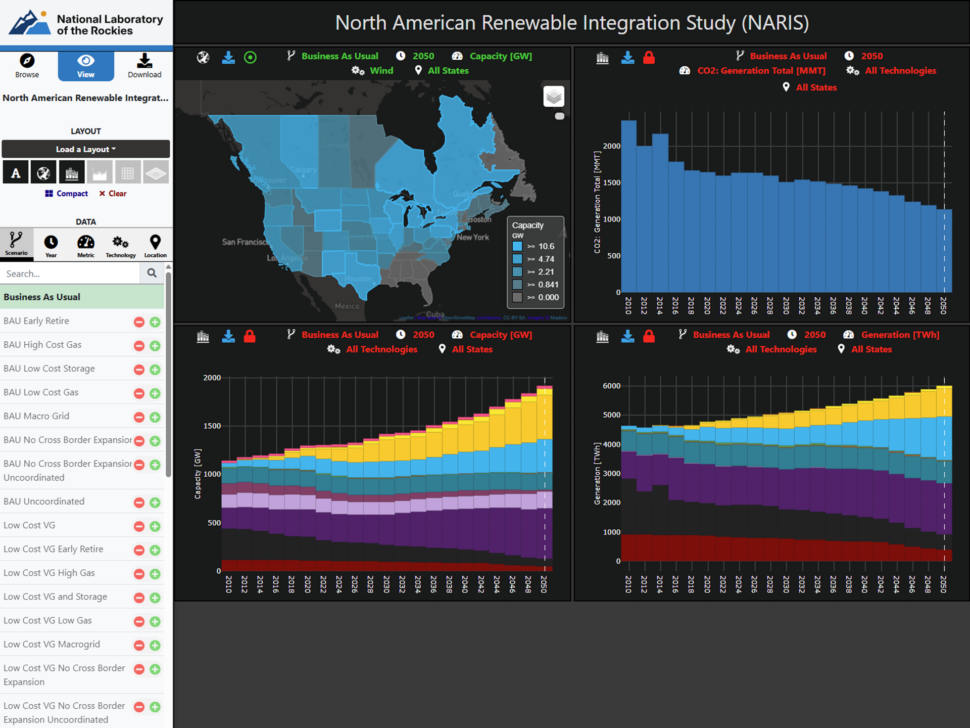Add a map panel from layout toolbar

pyautogui.click(x=43, y=173)
